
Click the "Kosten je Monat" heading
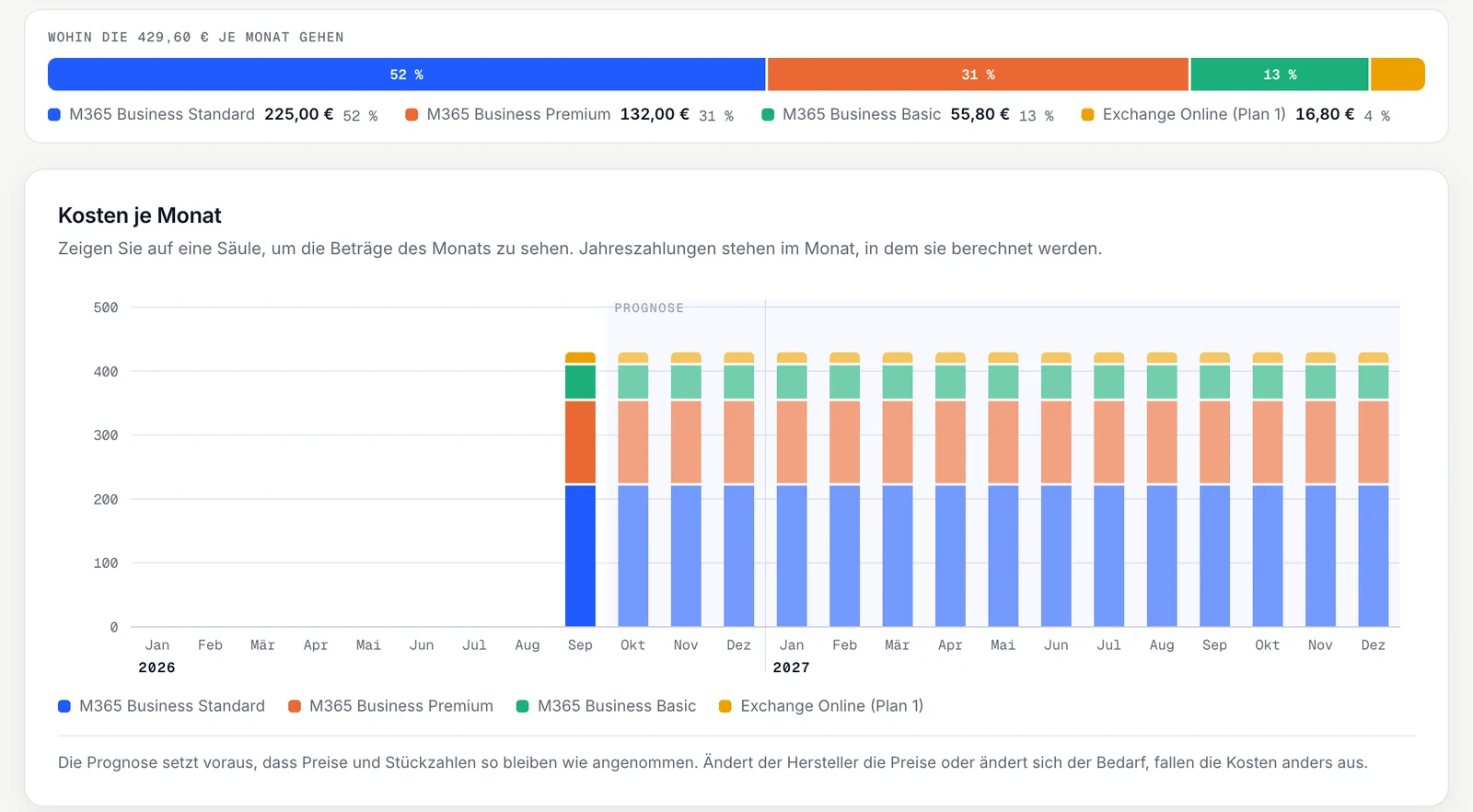point(140,215)
